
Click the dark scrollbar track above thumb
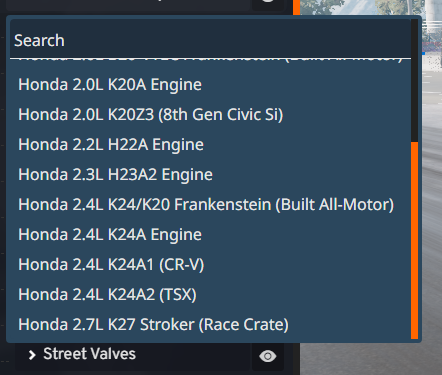(414, 81)
